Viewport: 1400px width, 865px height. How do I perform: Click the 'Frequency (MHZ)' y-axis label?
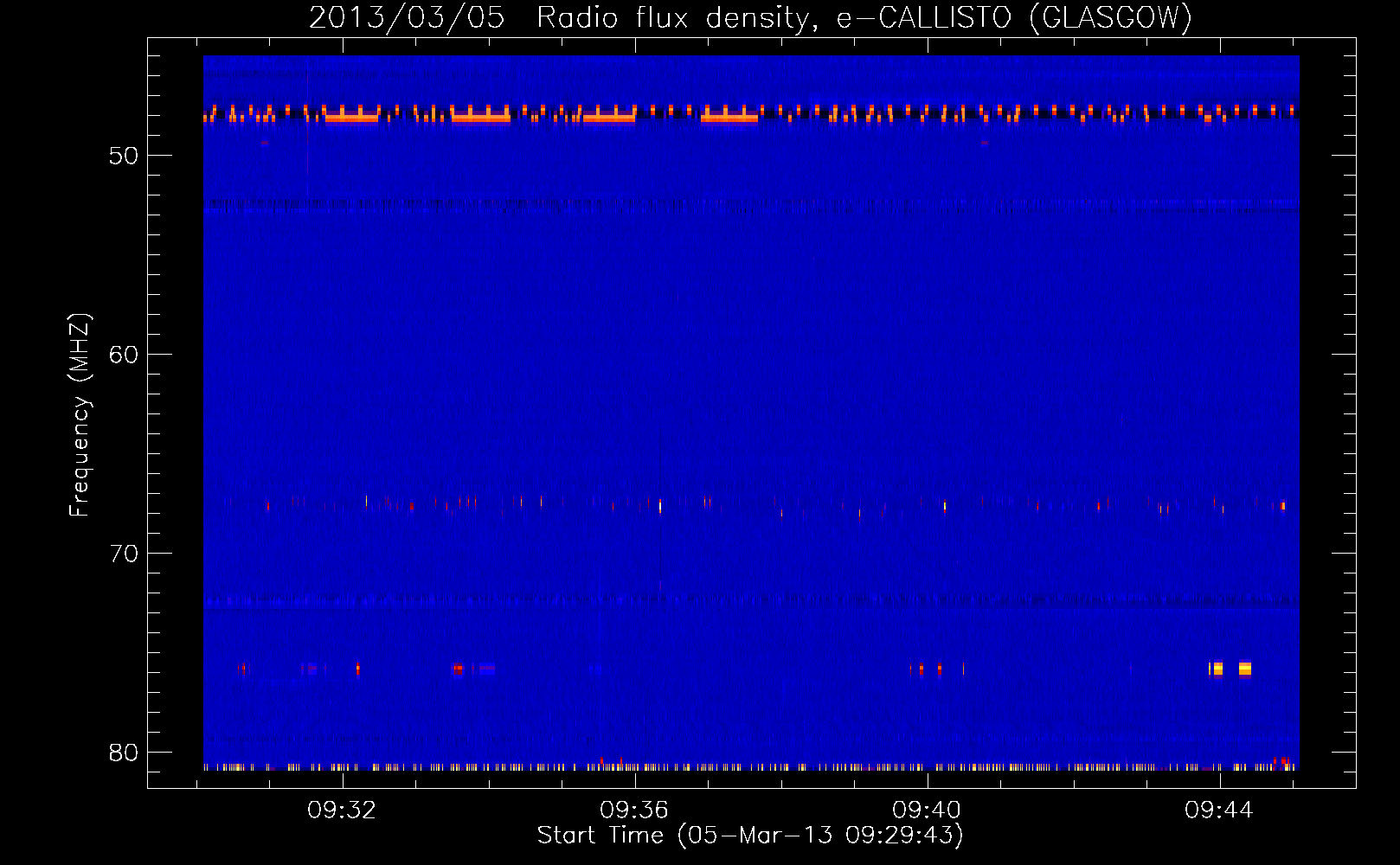point(79,415)
